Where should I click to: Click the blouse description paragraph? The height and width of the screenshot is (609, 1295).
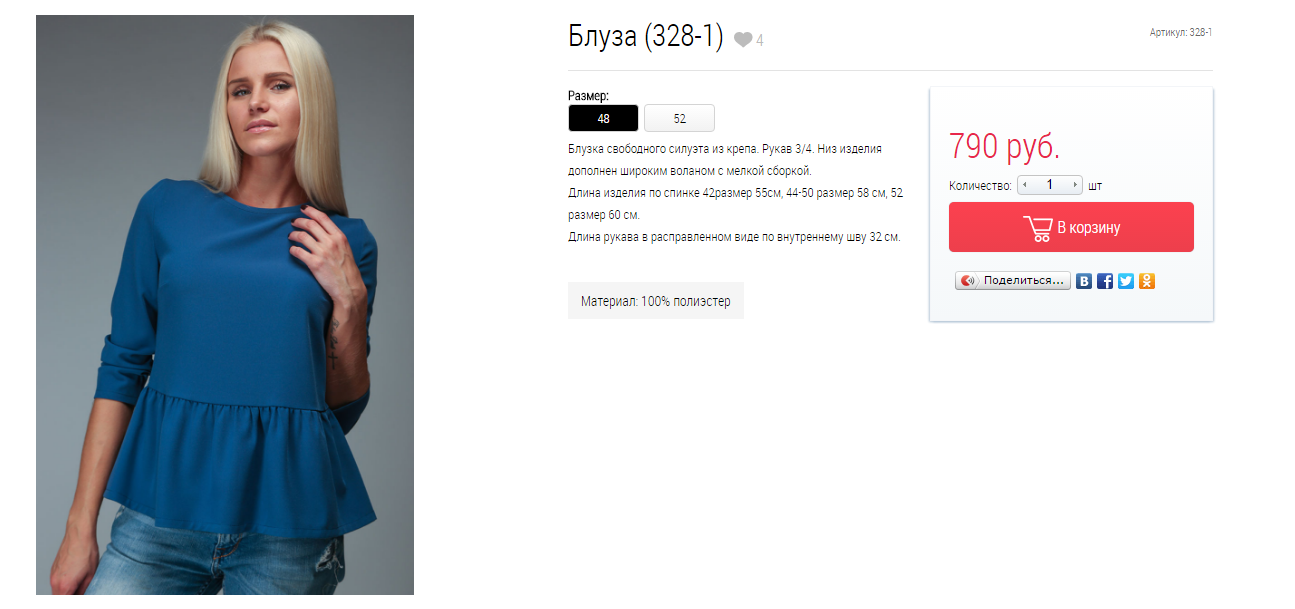[736, 193]
